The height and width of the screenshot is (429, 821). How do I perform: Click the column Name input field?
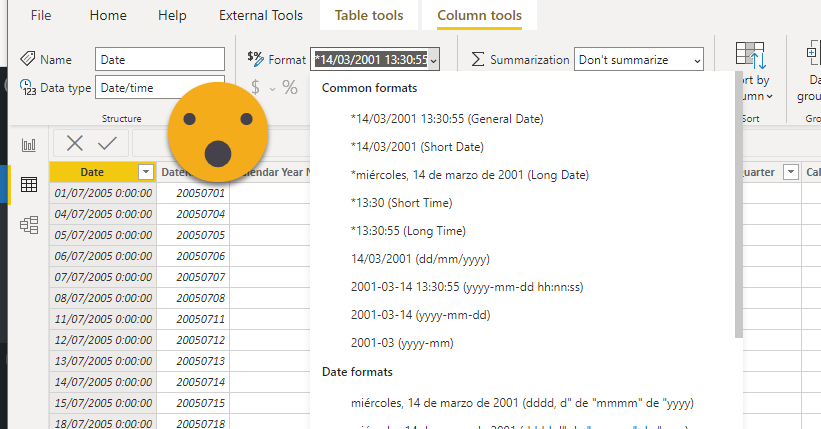[x=160, y=60]
